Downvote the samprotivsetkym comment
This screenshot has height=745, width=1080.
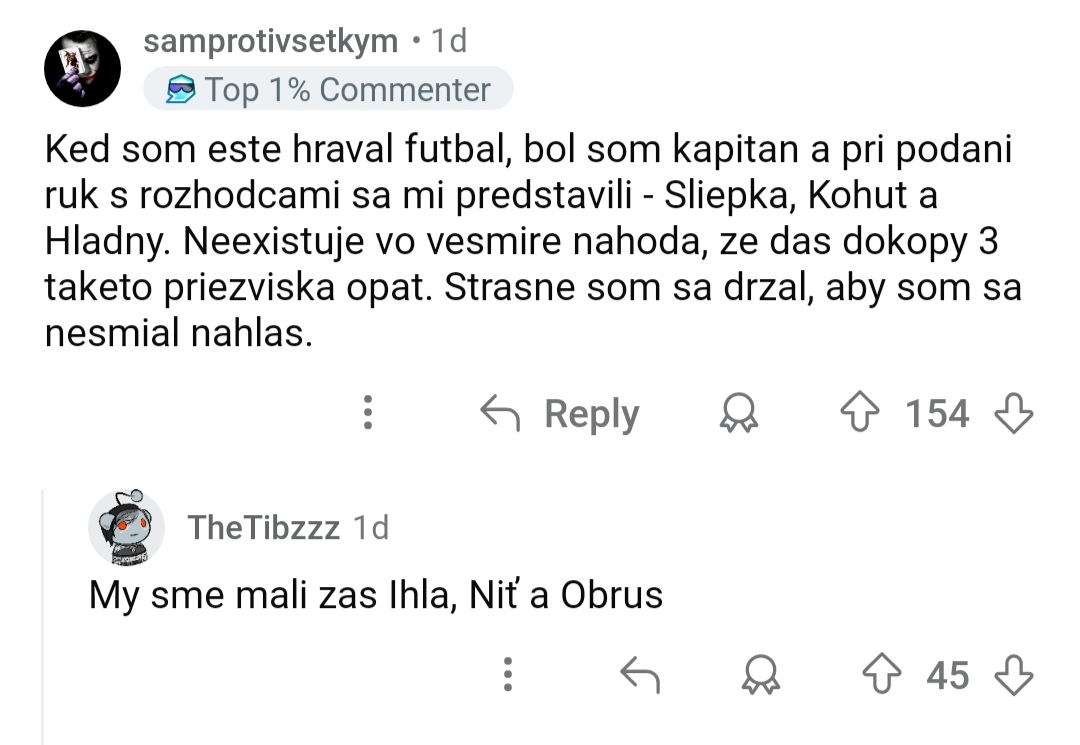point(1012,413)
